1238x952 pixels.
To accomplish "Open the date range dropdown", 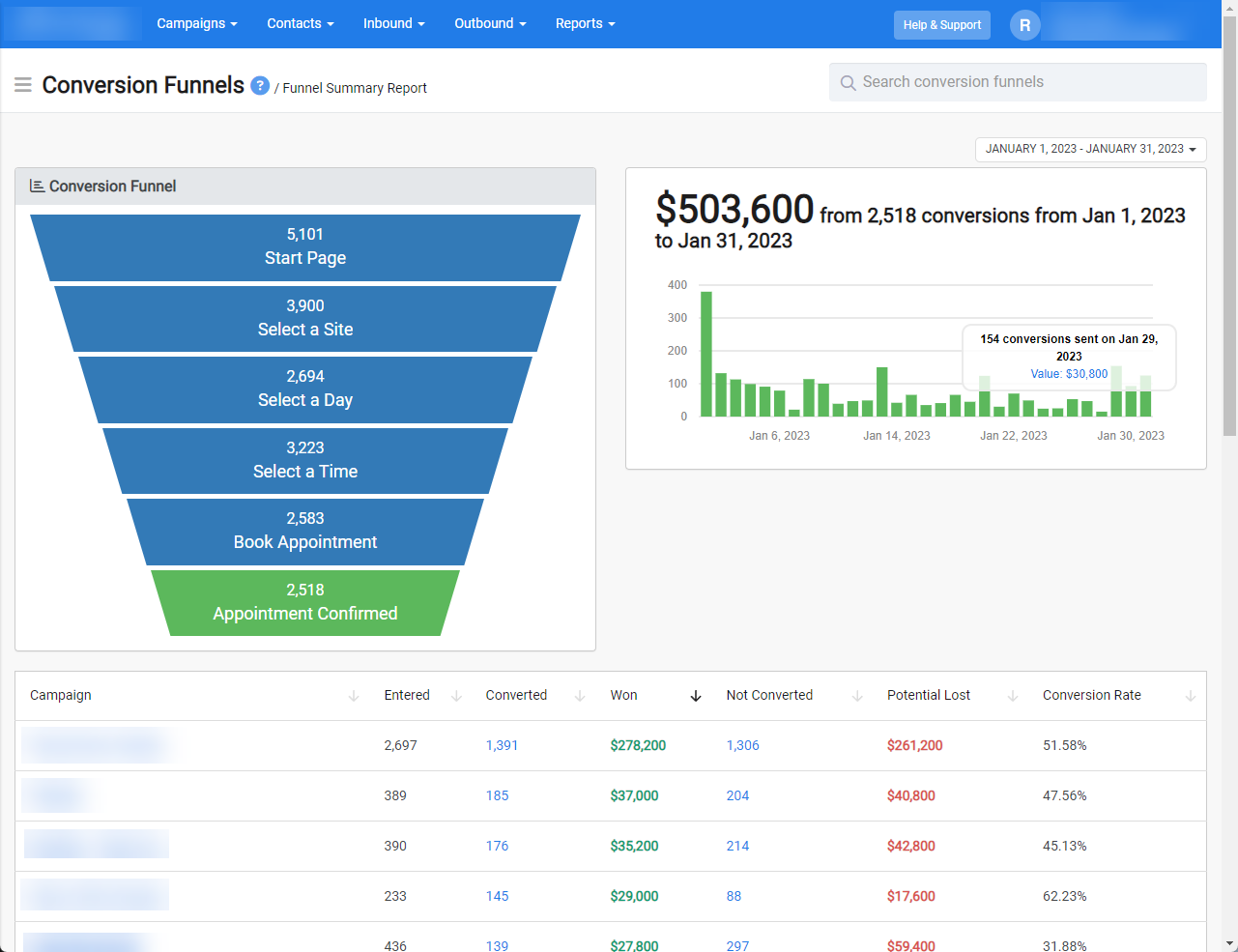I will [x=1090, y=149].
